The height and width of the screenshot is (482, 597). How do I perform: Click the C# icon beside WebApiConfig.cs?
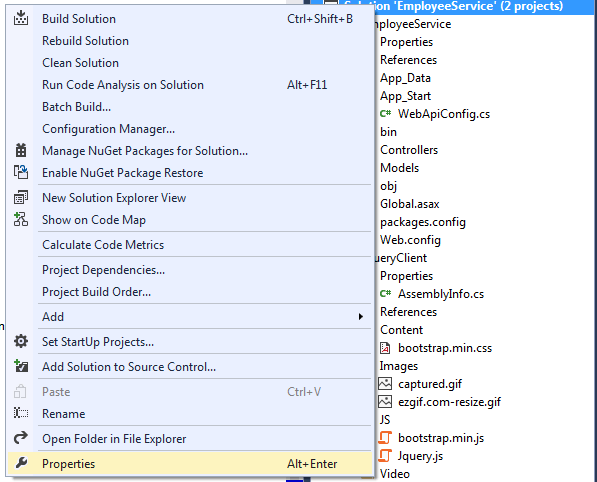385,113
